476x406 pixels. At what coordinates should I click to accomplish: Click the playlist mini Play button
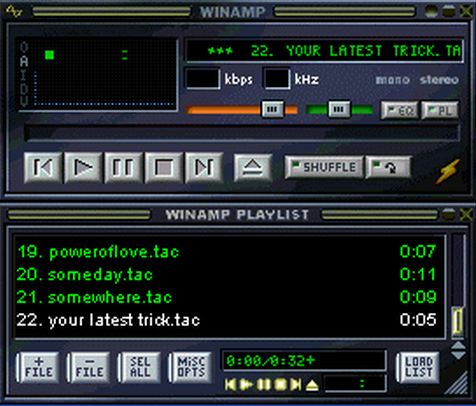pyautogui.click(x=246, y=385)
